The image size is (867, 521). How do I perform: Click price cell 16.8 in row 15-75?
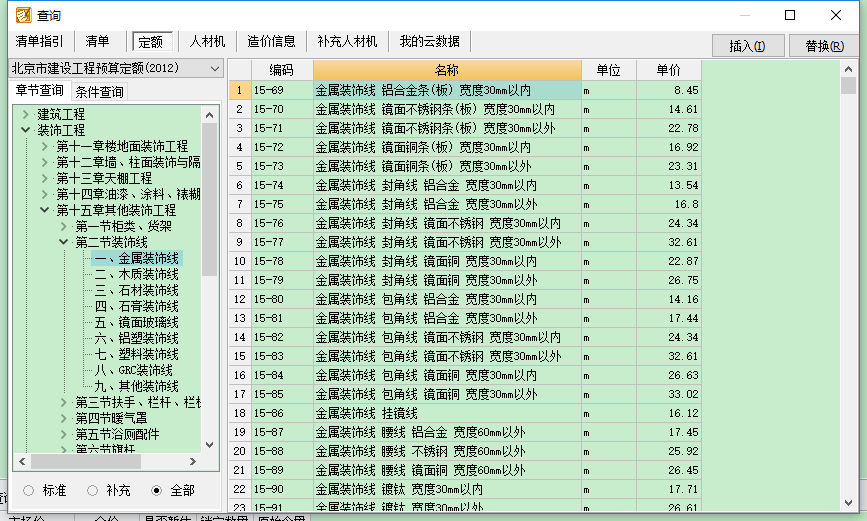click(668, 205)
